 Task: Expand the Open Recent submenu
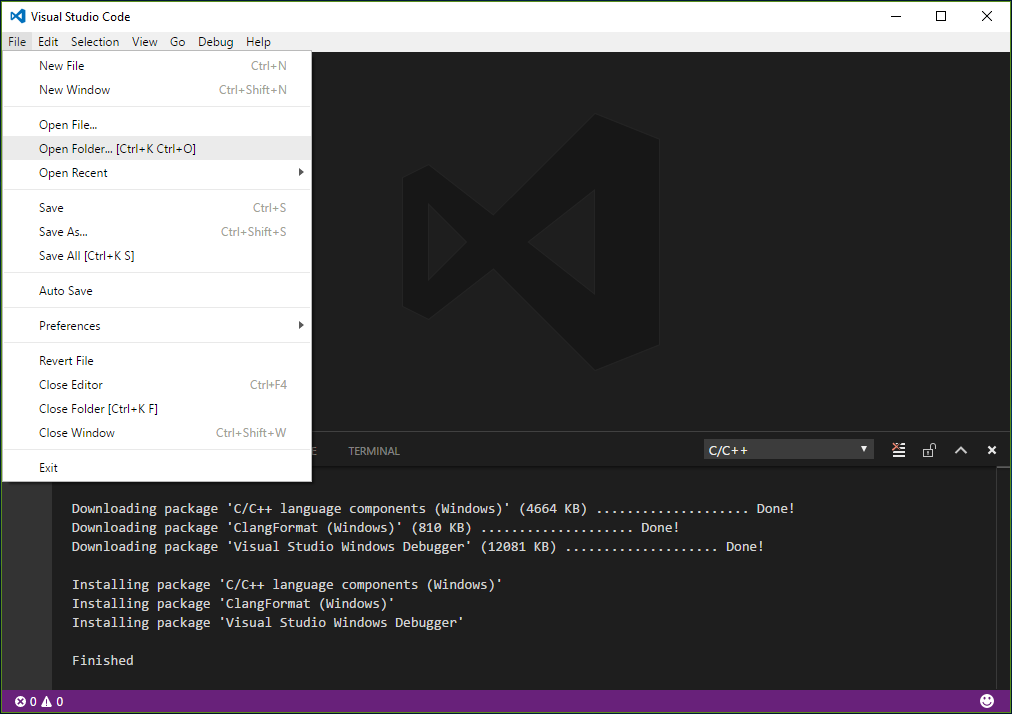click(157, 172)
